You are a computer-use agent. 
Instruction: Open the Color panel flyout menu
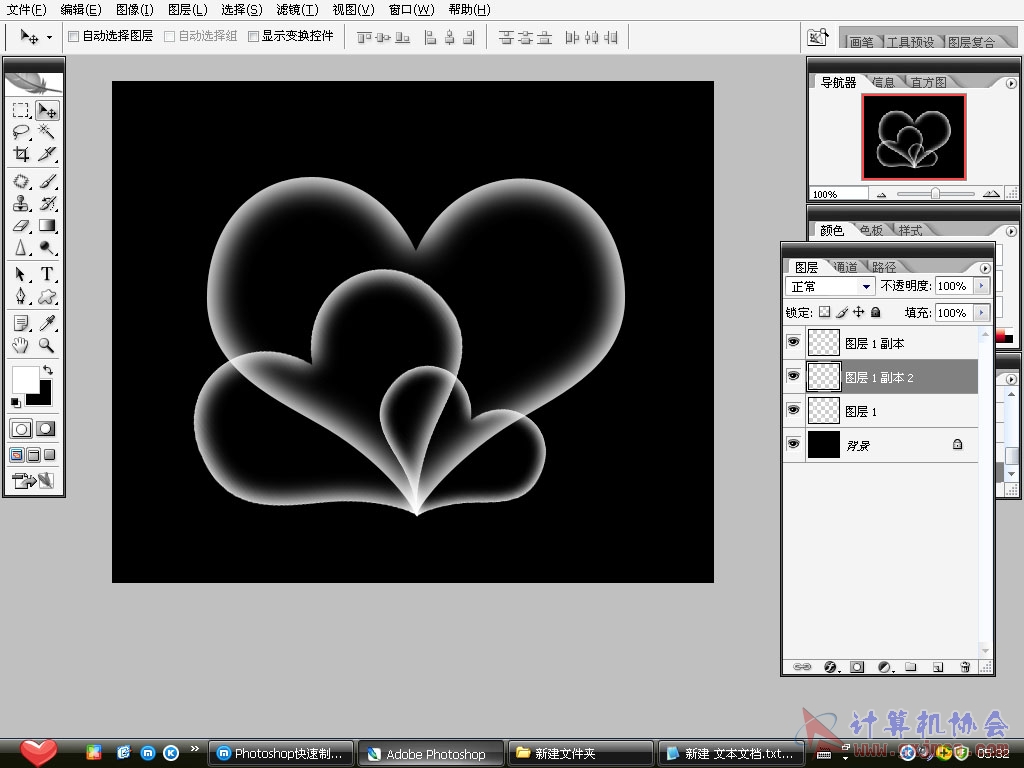click(1011, 231)
